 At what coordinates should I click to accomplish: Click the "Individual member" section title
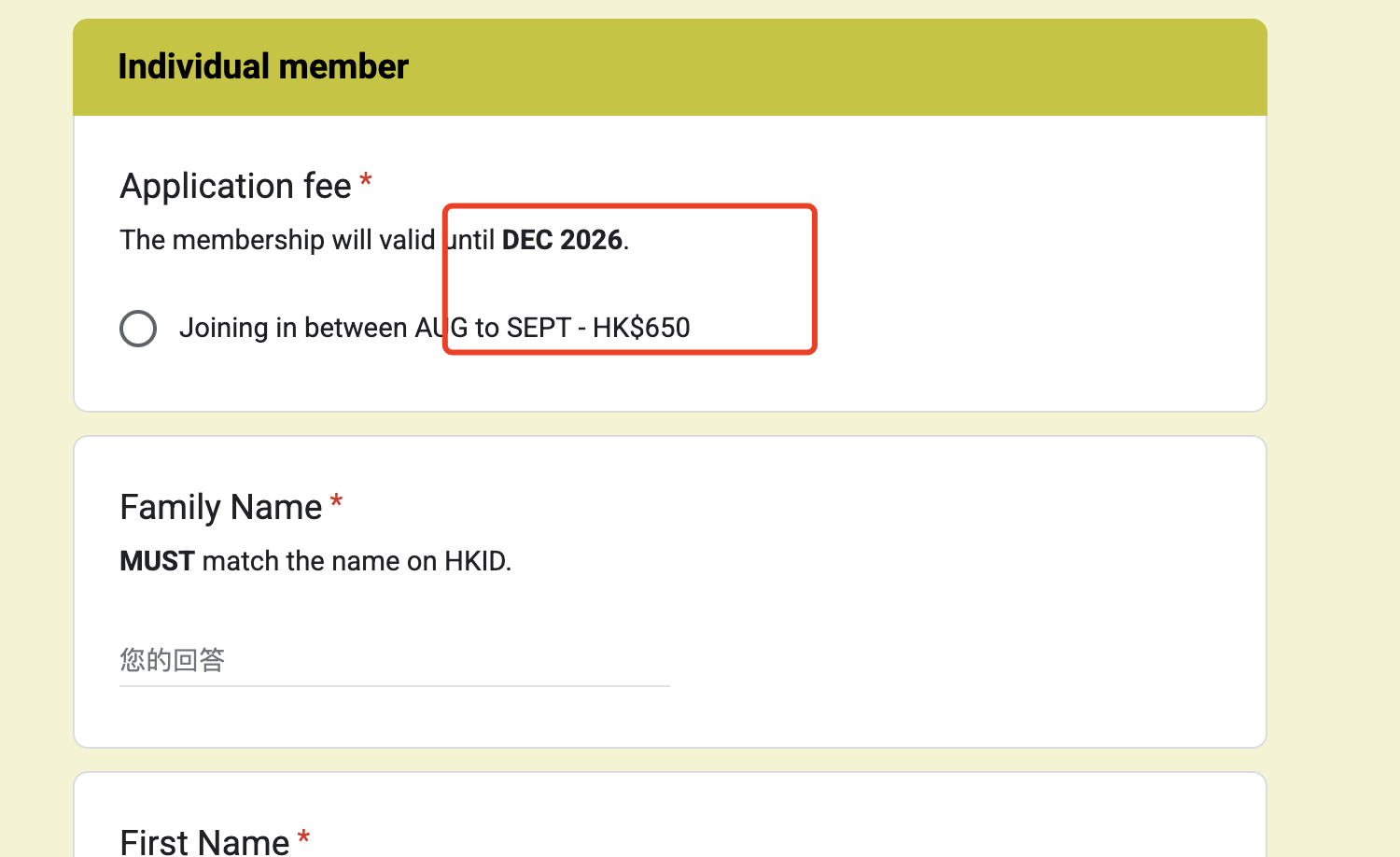[x=263, y=67]
